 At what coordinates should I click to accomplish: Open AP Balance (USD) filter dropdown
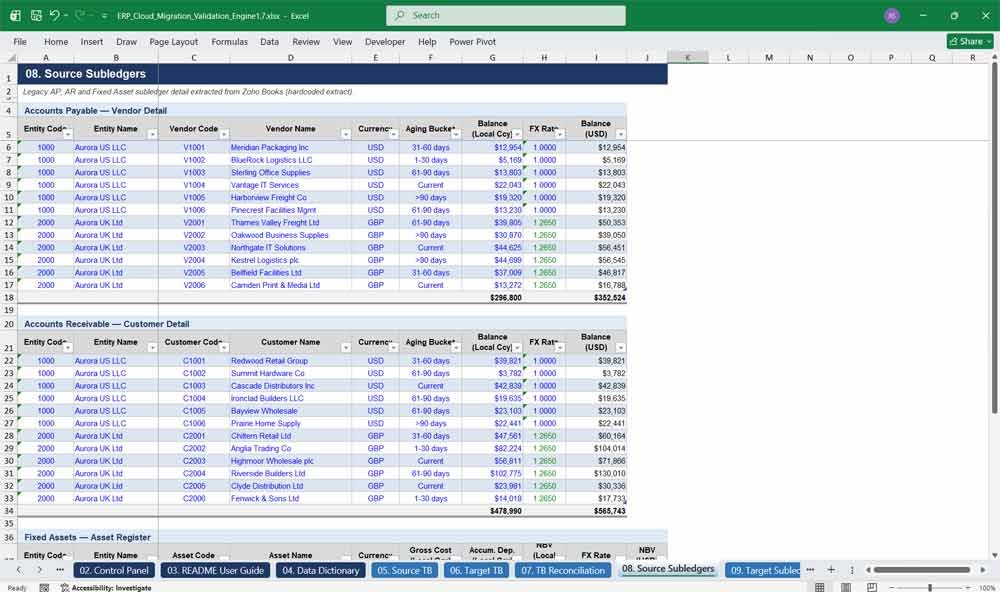pyautogui.click(x=621, y=134)
